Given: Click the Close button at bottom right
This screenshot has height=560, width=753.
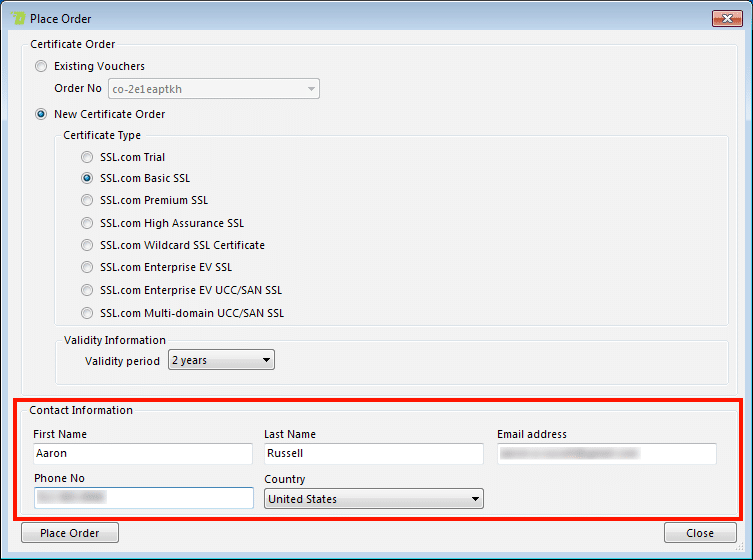Looking at the screenshot, I should (700, 533).
